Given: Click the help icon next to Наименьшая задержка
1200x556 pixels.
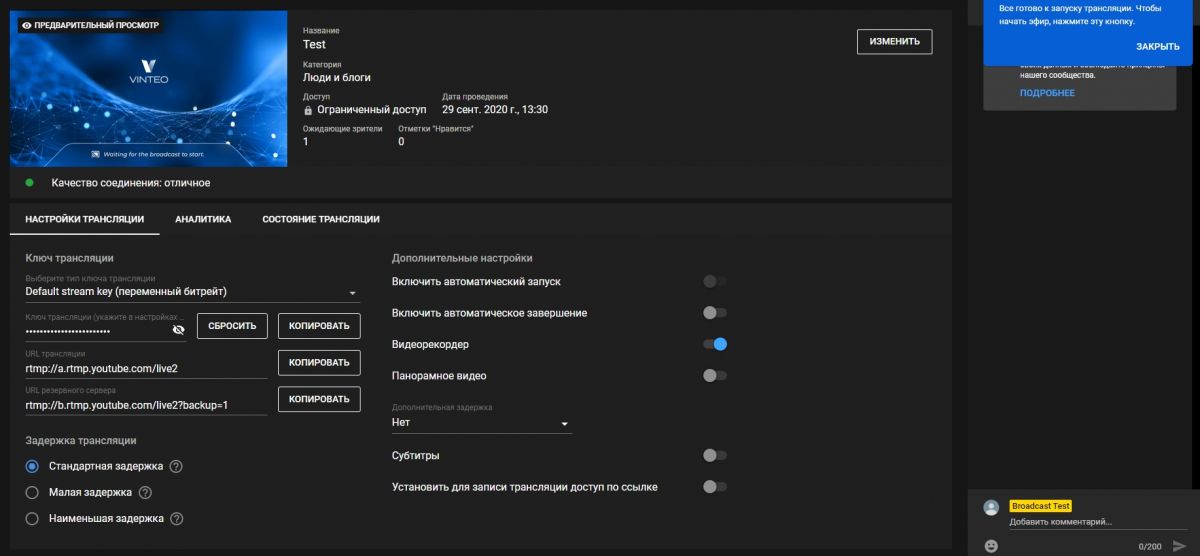Looking at the screenshot, I should (x=177, y=518).
